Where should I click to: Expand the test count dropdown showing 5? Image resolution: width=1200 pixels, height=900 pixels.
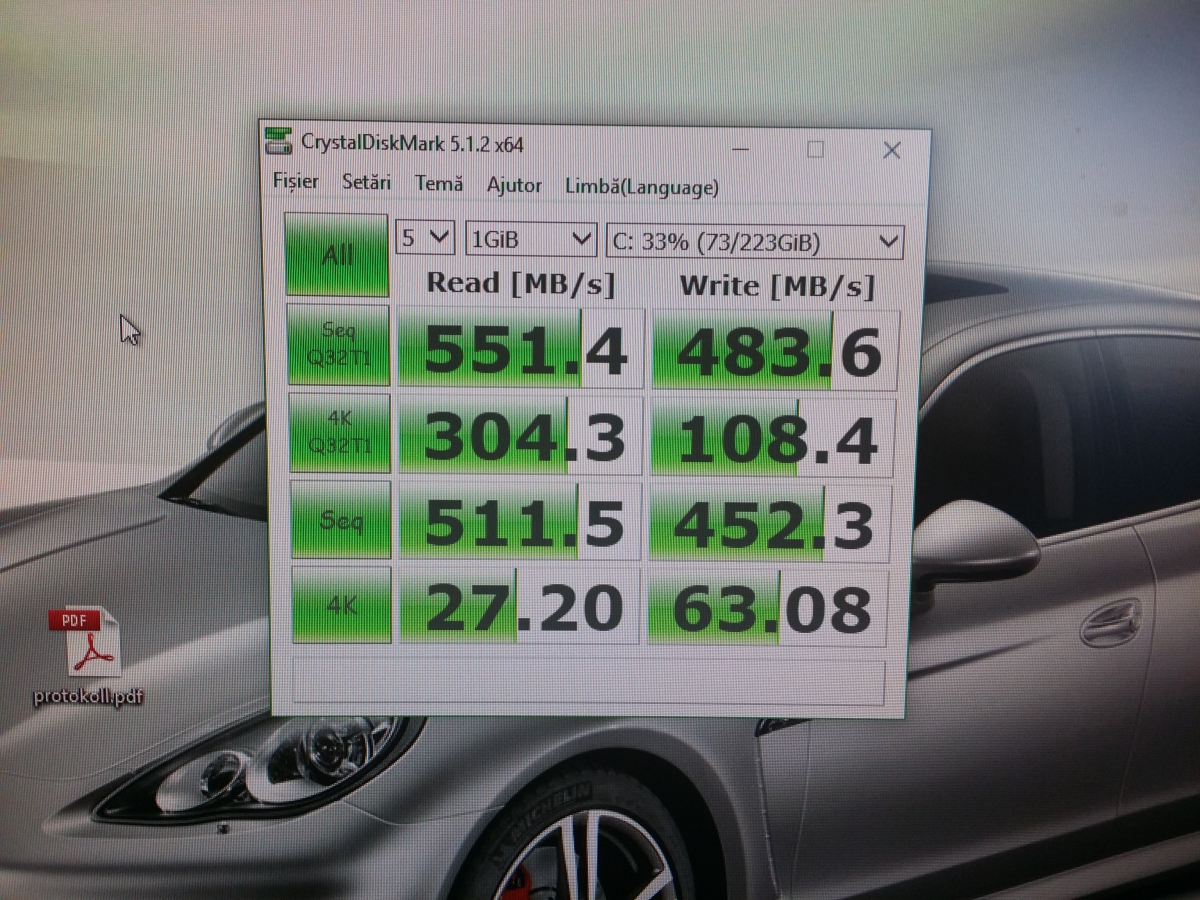(426, 238)
